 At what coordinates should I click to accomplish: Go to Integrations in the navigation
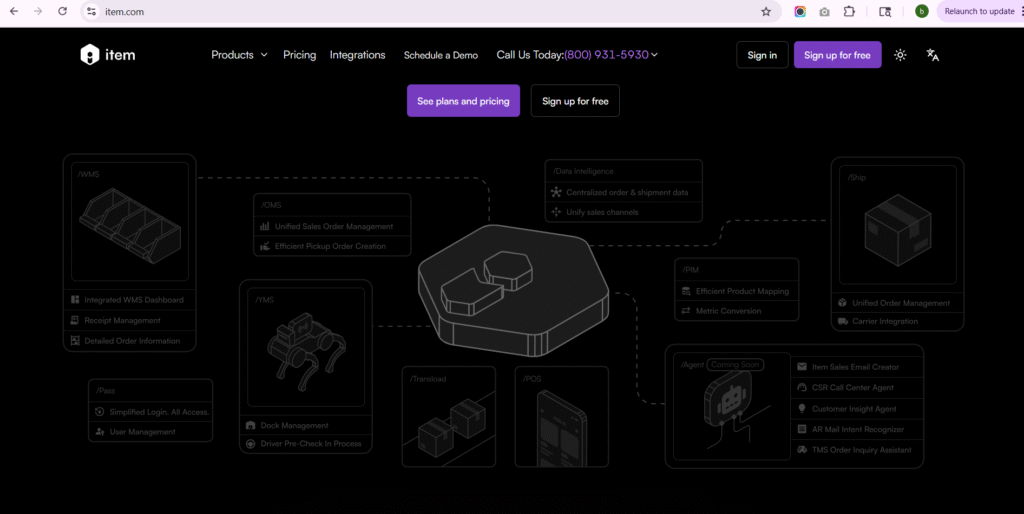click(x=357, y=55)
